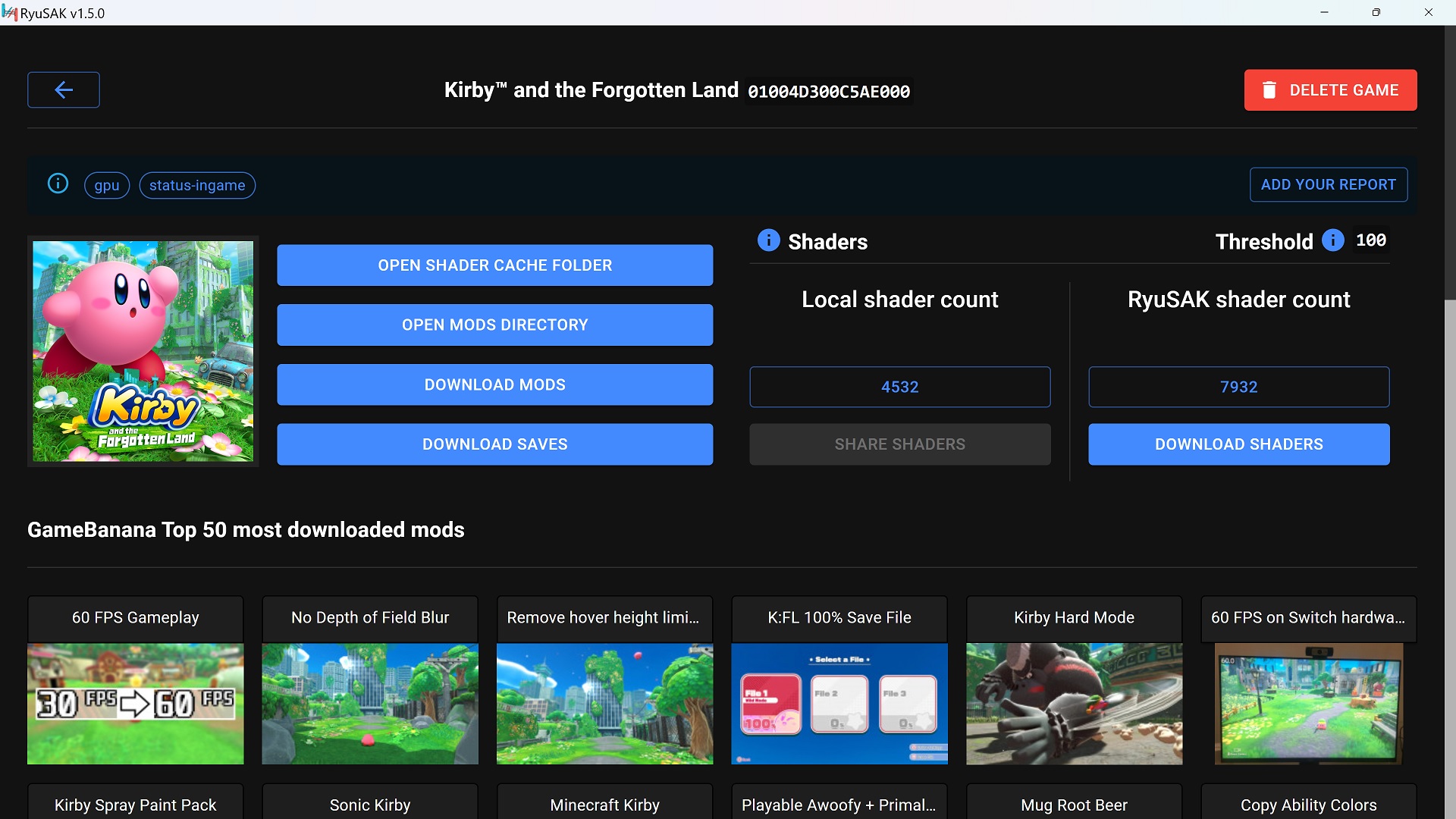Click the info icon next to Shaders

pyautogui.click(x=768, y=240)
